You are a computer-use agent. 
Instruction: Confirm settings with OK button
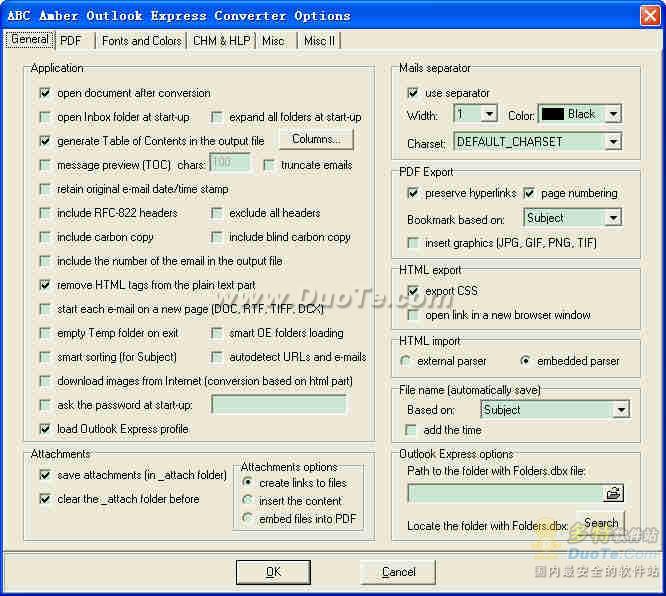click(x=273, y=572)
